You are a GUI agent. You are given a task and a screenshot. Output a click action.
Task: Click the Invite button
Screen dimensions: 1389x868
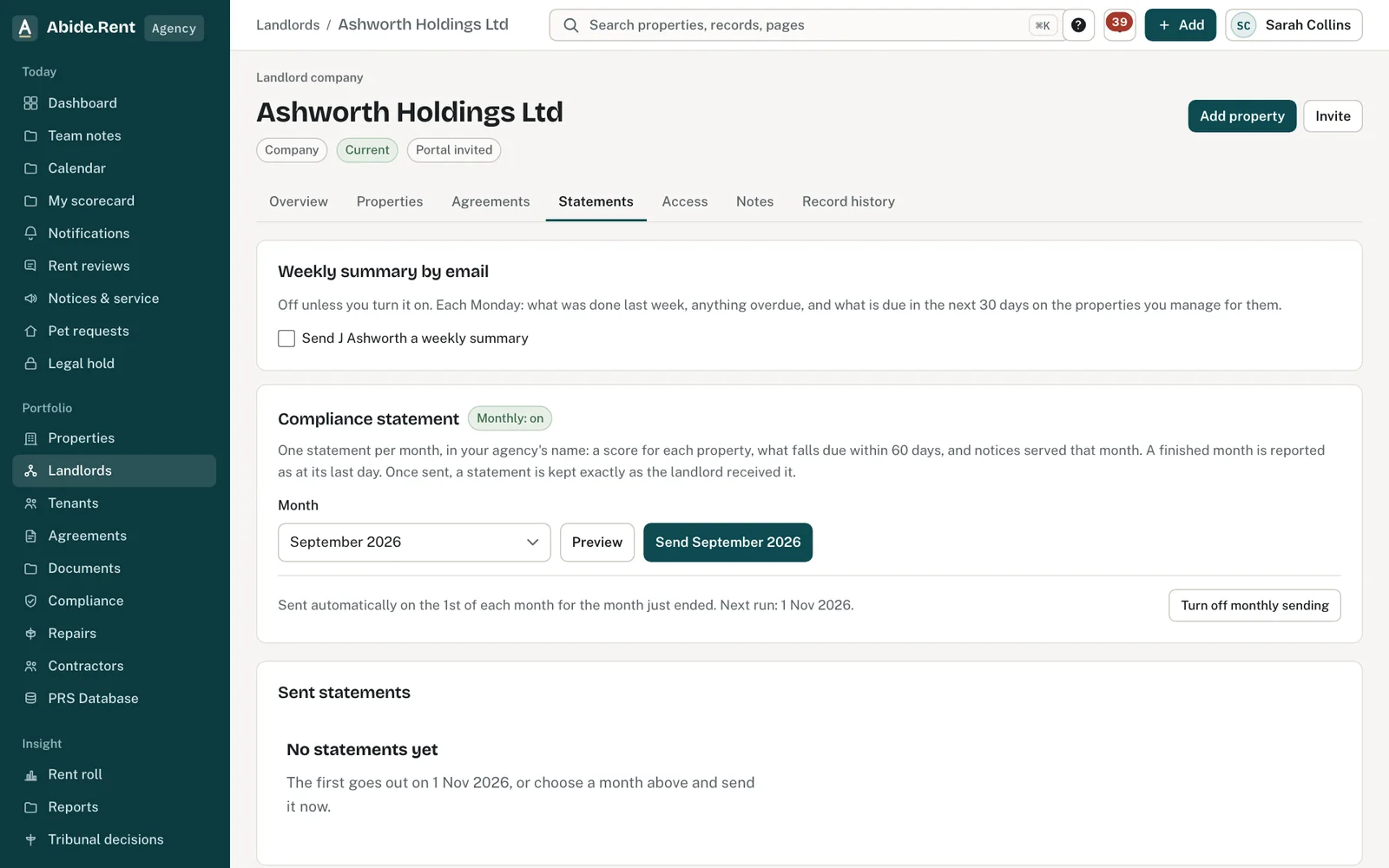[1333, 116]
